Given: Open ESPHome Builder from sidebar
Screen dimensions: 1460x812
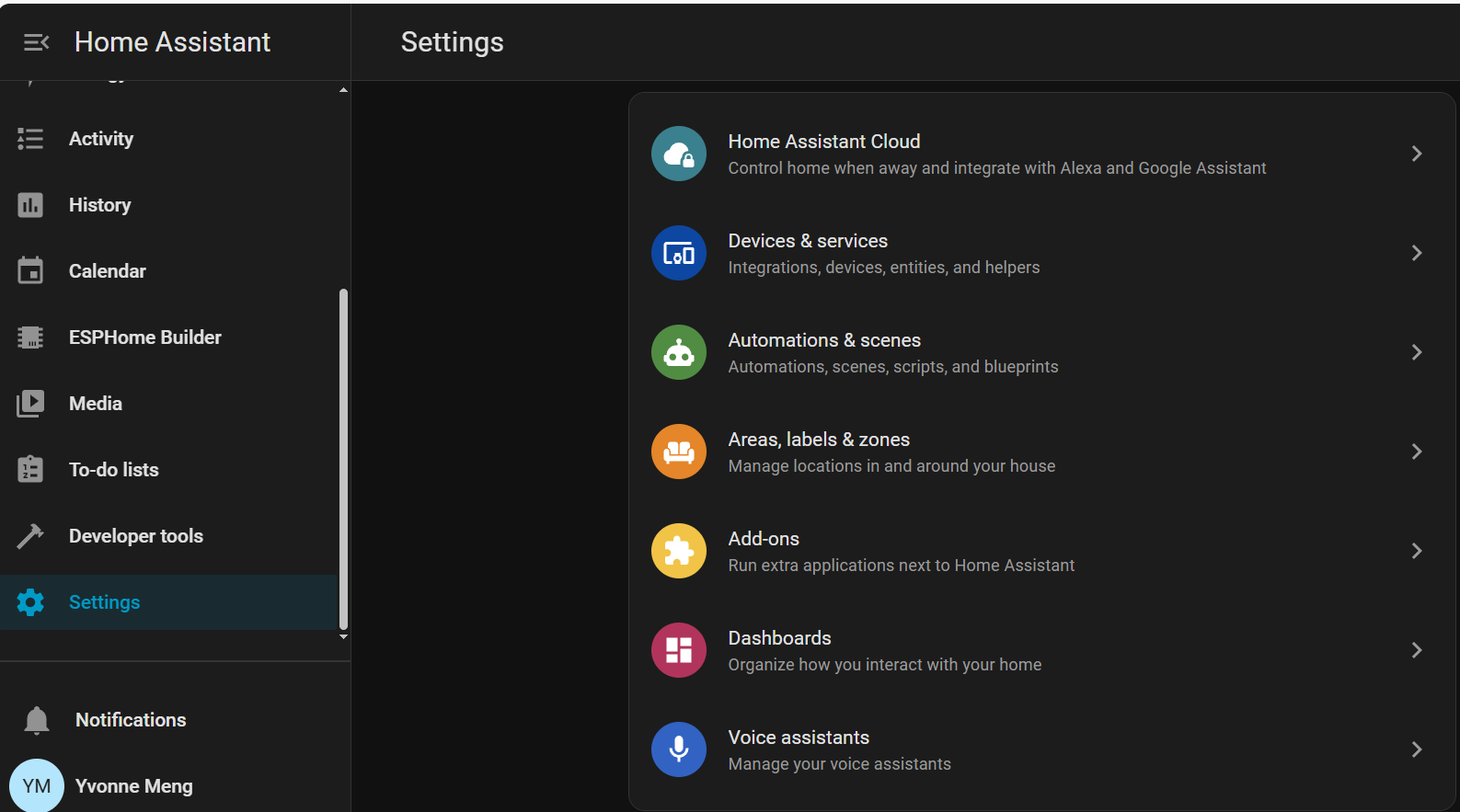Looking at the screenshot, I should (144, 337).
